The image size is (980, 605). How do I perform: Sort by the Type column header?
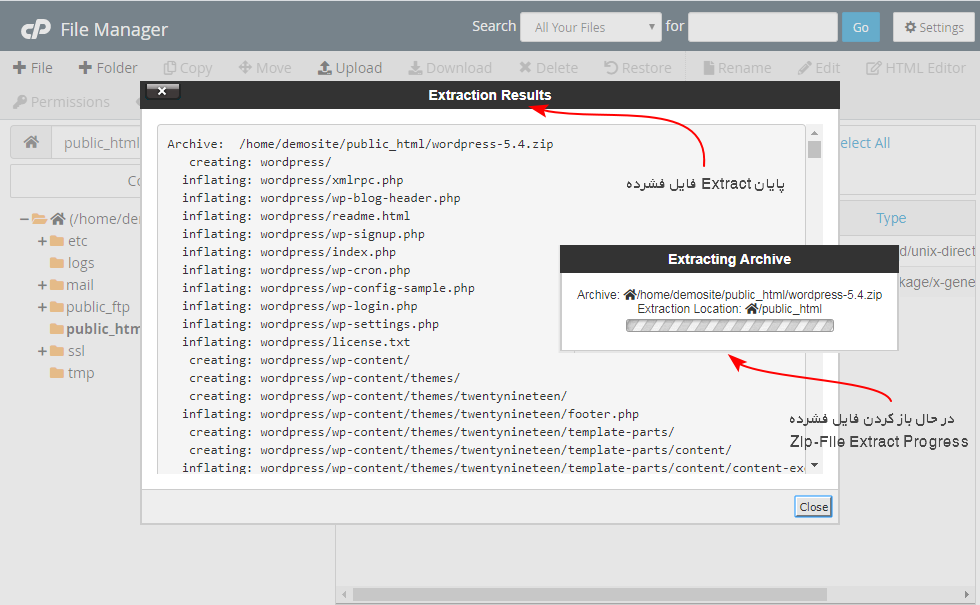pos(891,218)
